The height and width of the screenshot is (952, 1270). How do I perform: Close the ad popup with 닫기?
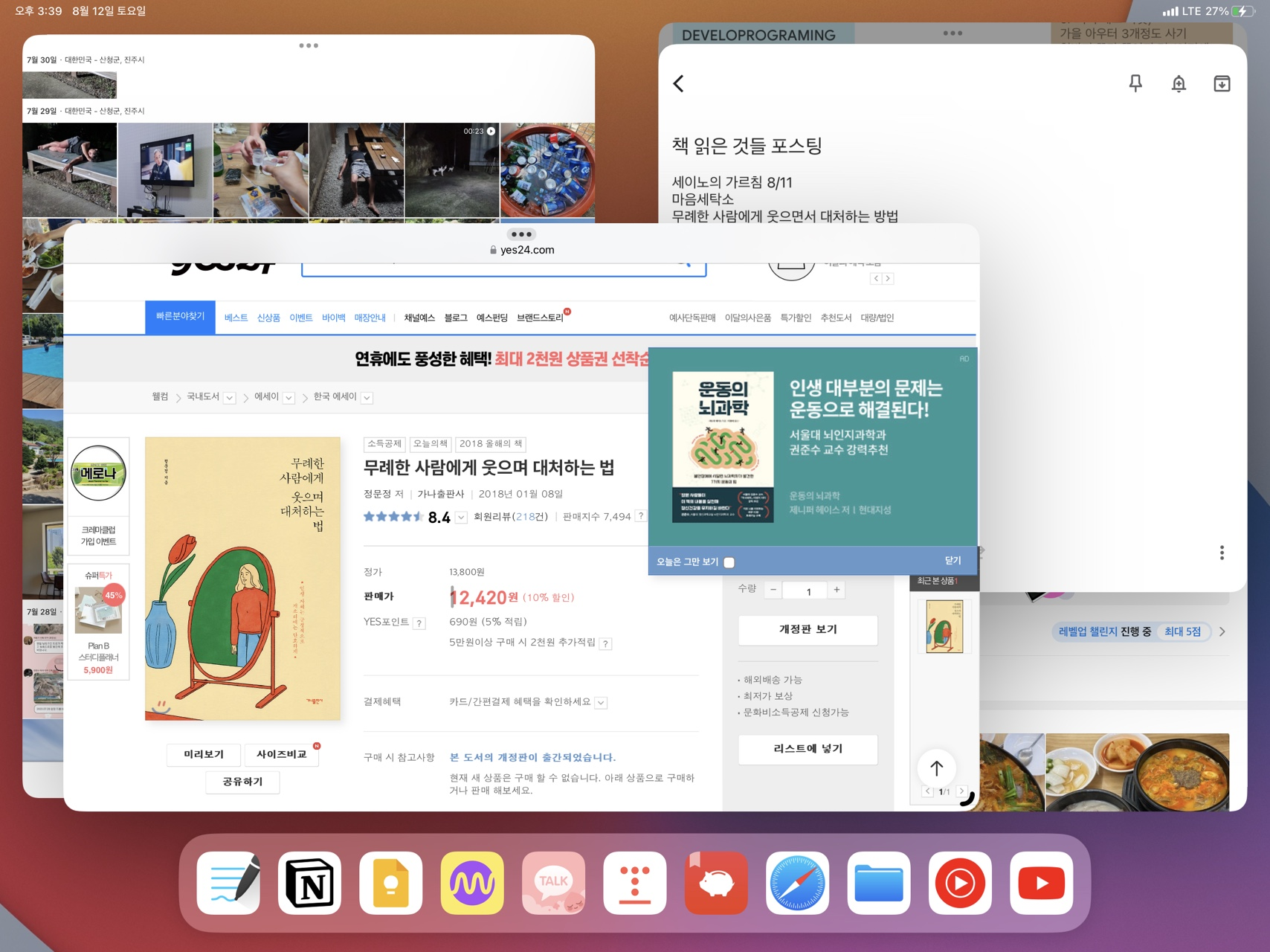tap(953, 561)
